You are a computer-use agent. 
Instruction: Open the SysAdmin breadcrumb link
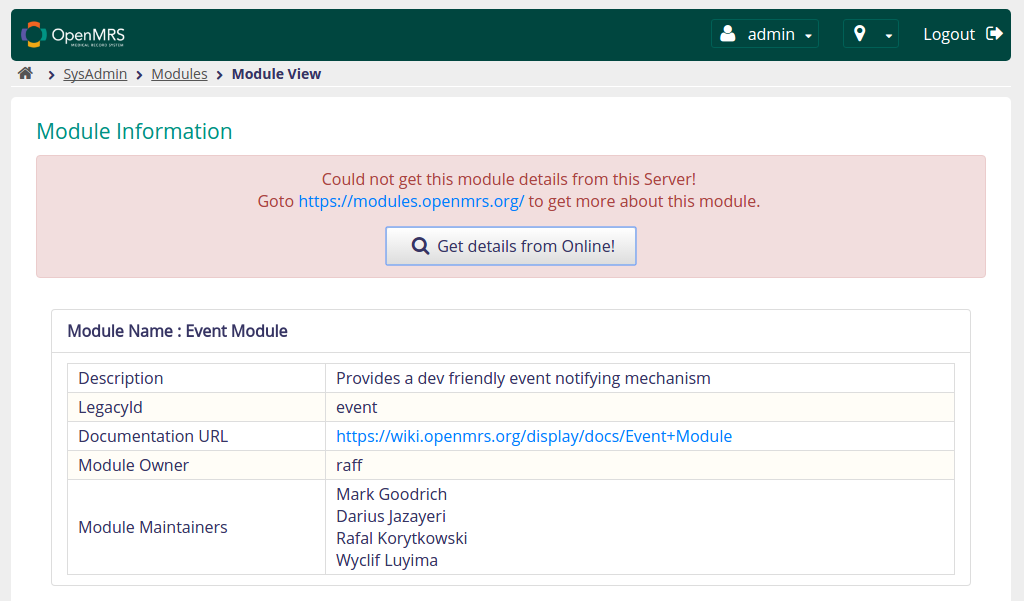click(95, 74)
